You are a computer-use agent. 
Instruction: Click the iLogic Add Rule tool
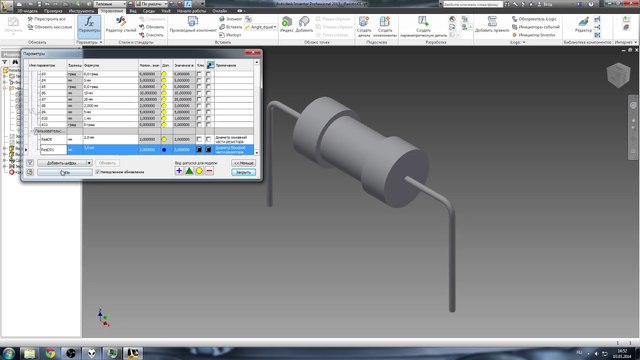click(492, 24)
